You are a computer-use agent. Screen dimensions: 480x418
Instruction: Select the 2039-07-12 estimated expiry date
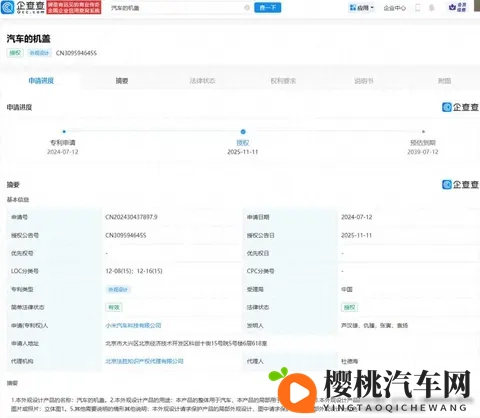423,152
